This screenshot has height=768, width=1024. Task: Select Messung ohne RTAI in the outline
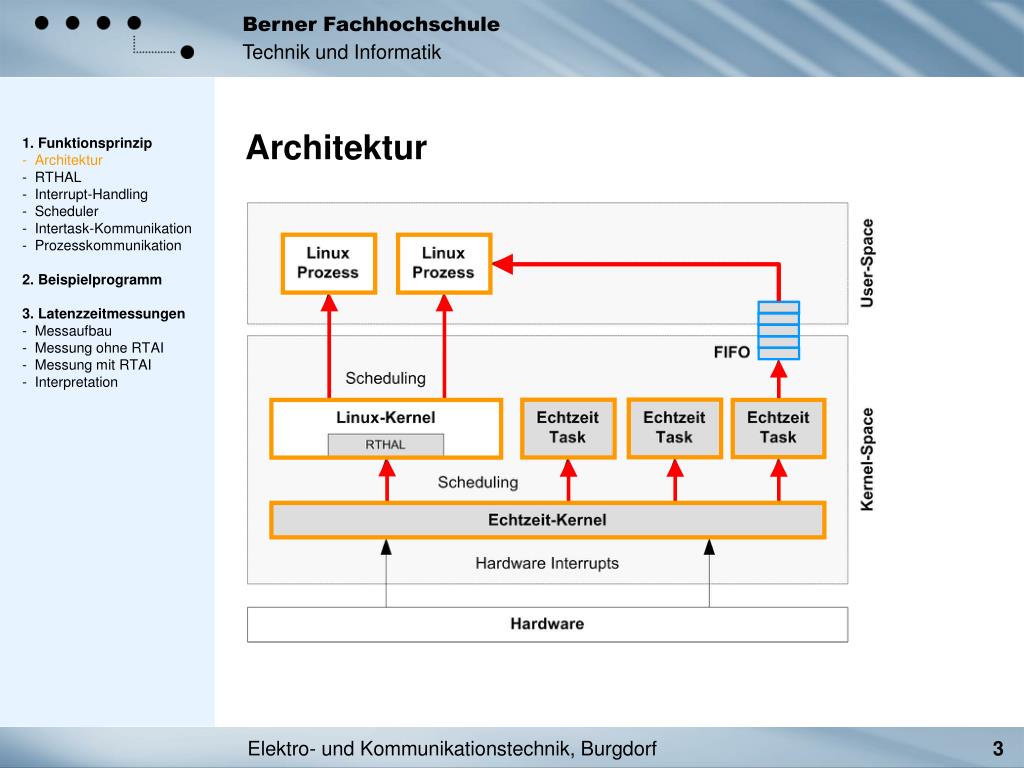99,348
